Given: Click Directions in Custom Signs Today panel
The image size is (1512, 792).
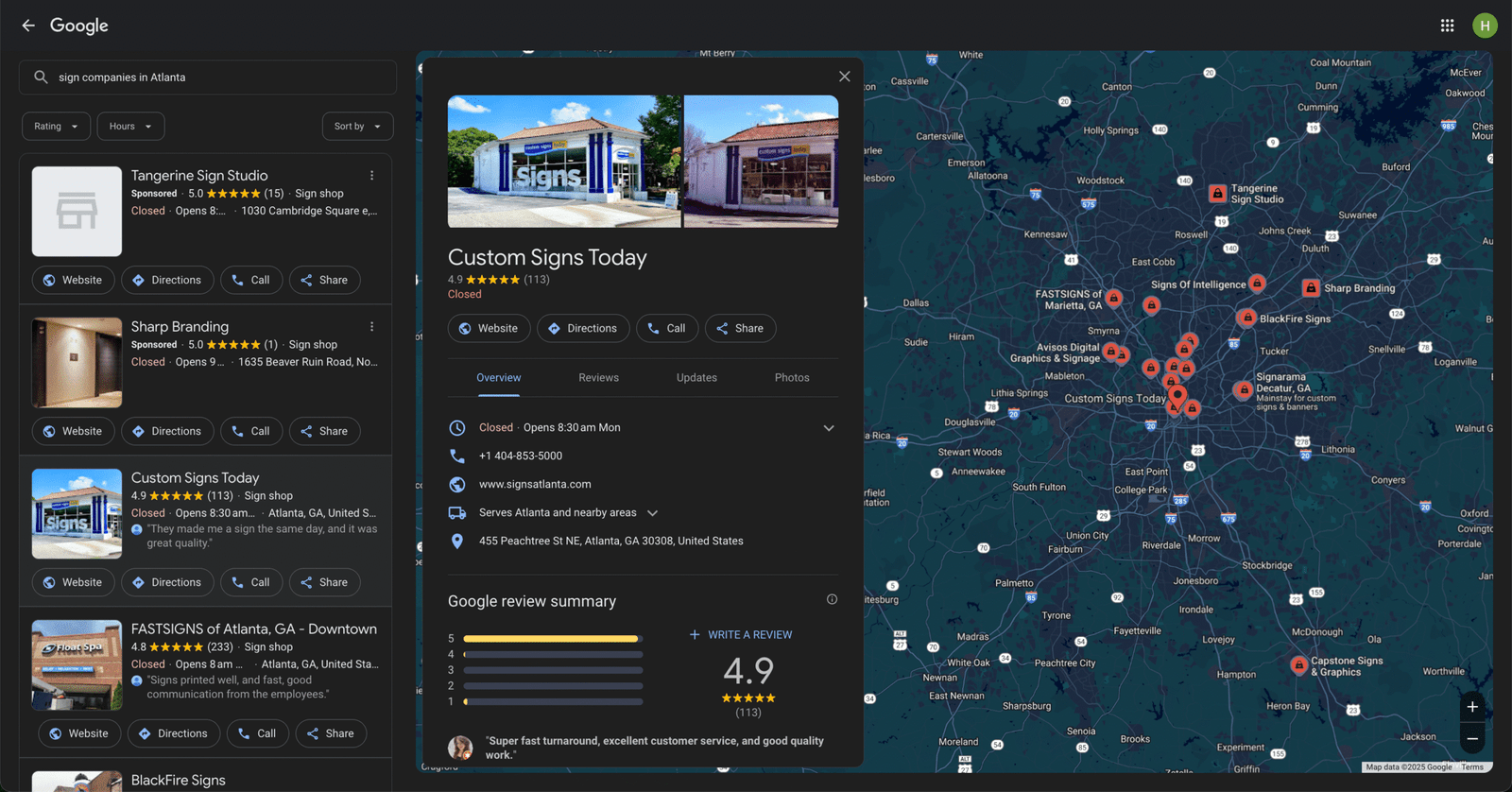Looking at the screenshot, I should [583, 329].
